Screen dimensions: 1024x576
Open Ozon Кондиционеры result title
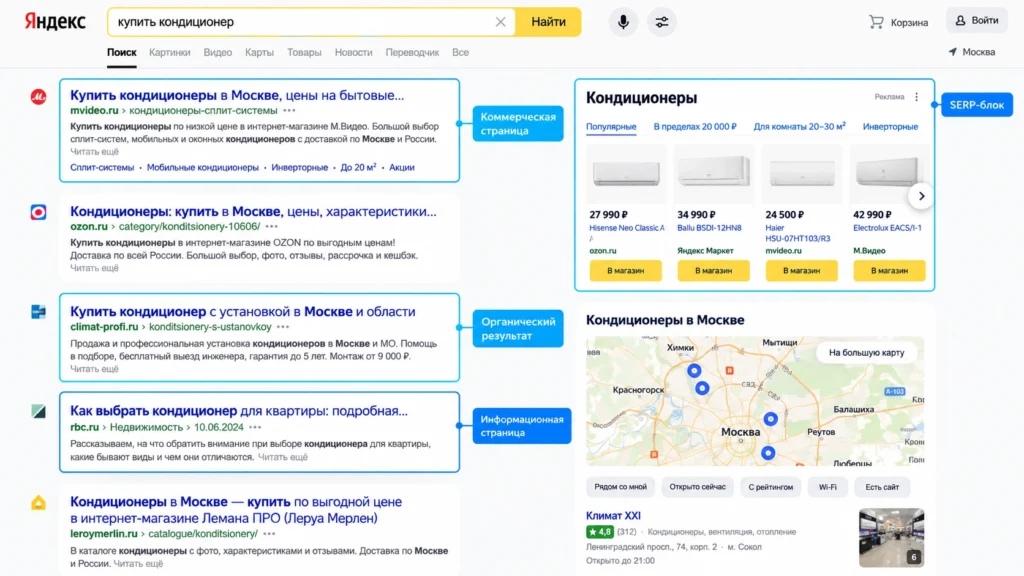(253, 212)
